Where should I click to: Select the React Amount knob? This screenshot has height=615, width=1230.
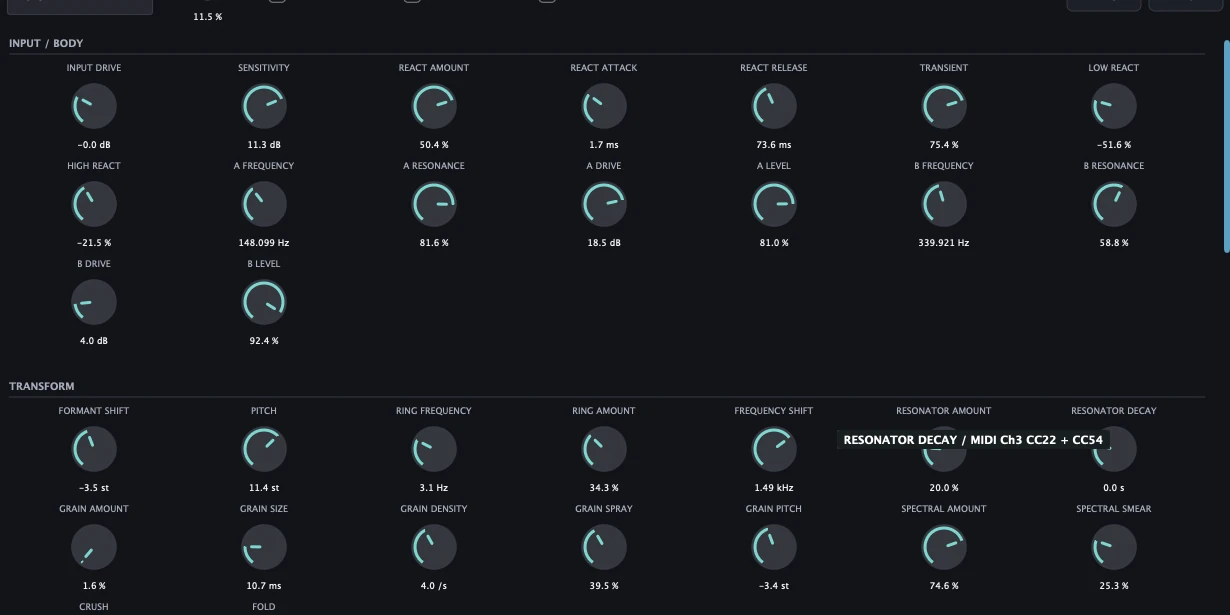[x=434, y=106]
